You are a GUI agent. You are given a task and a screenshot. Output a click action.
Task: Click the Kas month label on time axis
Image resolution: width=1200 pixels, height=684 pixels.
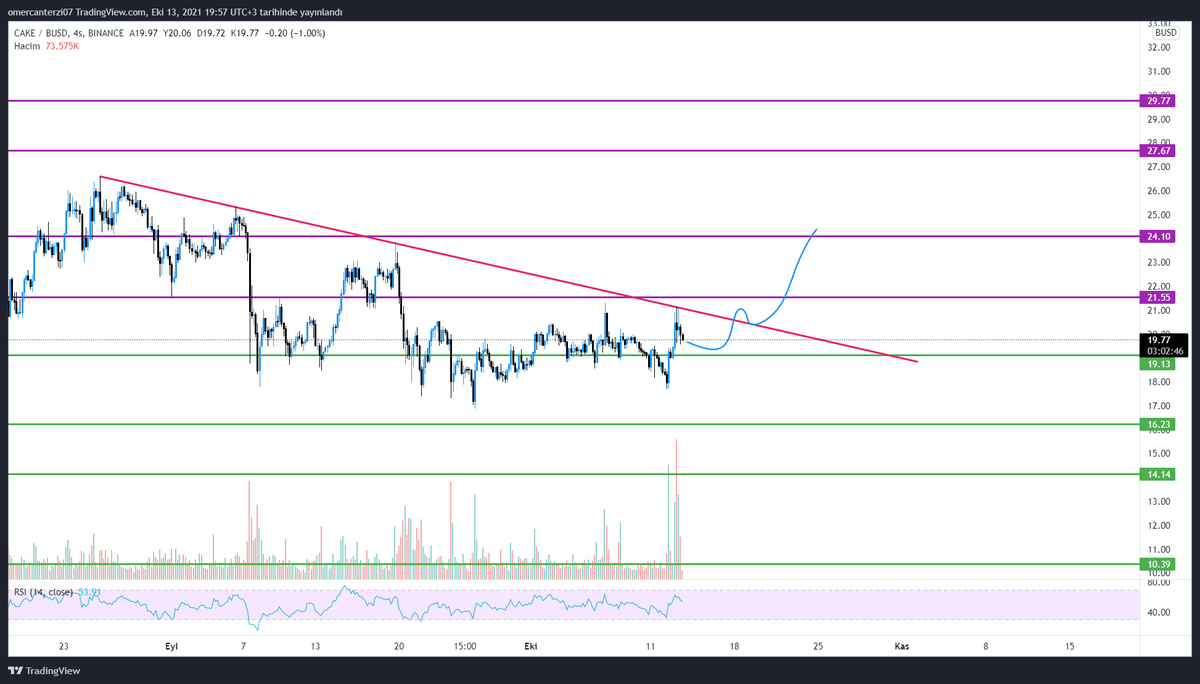(x=901, y=647)
